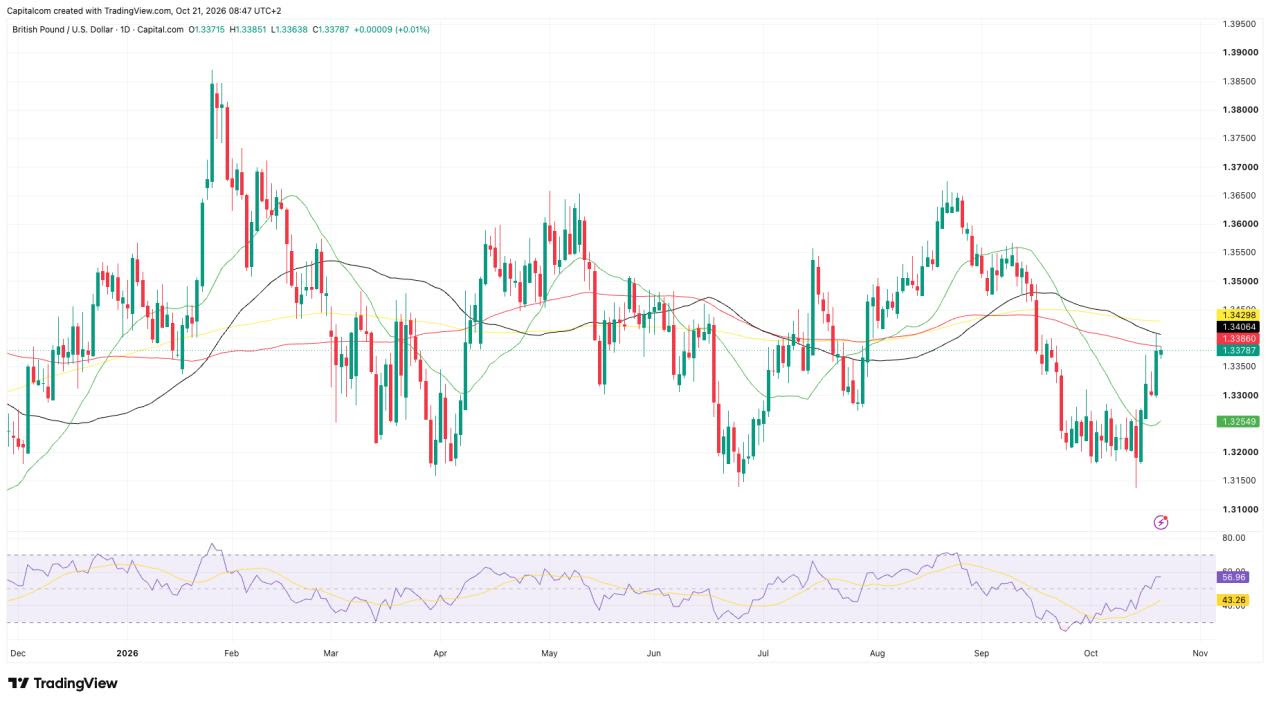Click the purple lightning bolt event icon
The width and height of the screenshot is (1270, 704).
1161,522
